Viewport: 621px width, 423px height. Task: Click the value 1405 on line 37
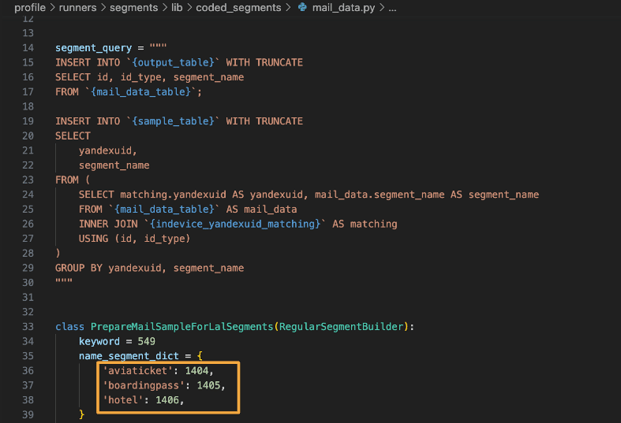[208, 385]
